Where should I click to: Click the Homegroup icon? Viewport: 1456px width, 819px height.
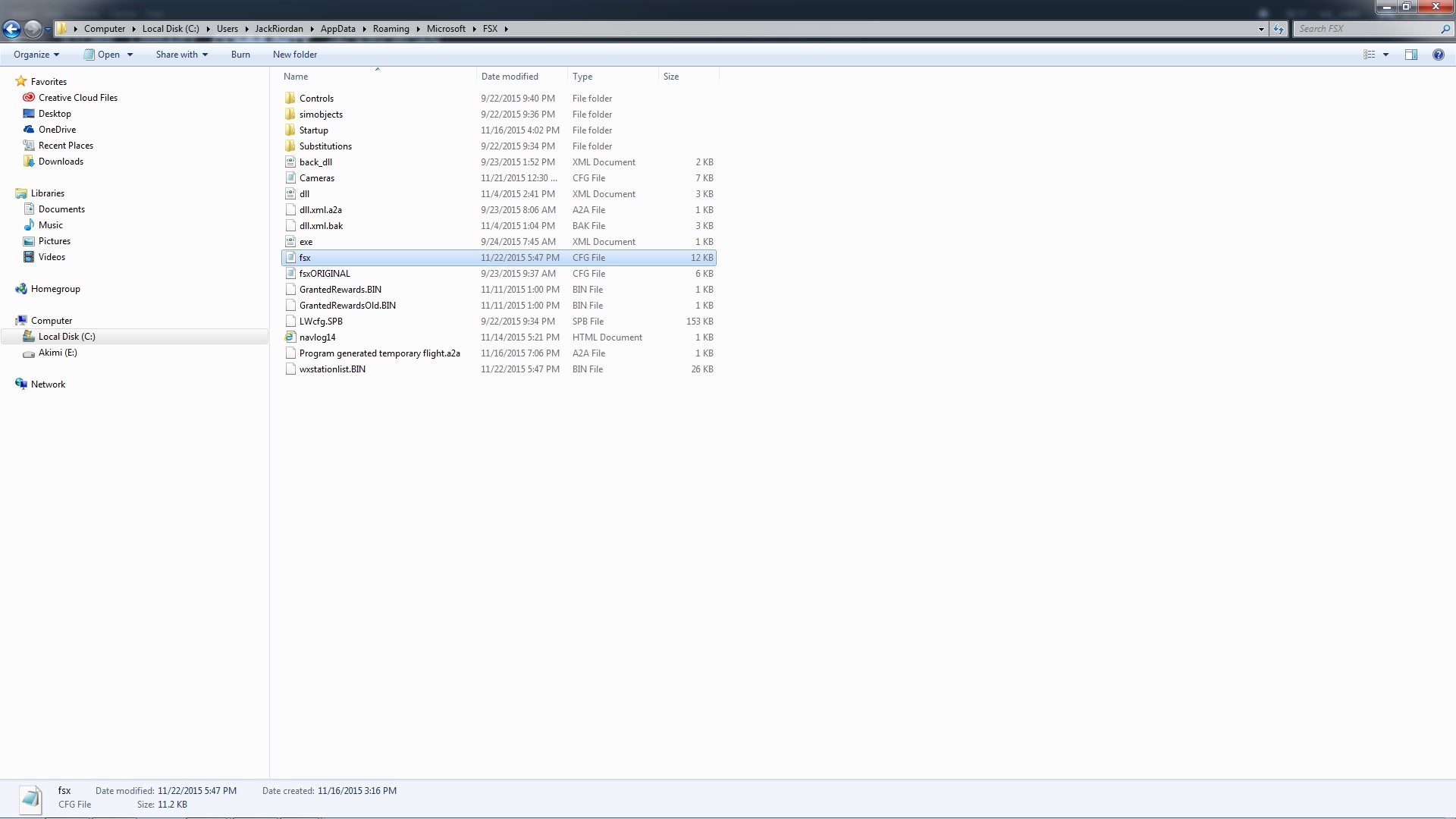click(21, 289)
